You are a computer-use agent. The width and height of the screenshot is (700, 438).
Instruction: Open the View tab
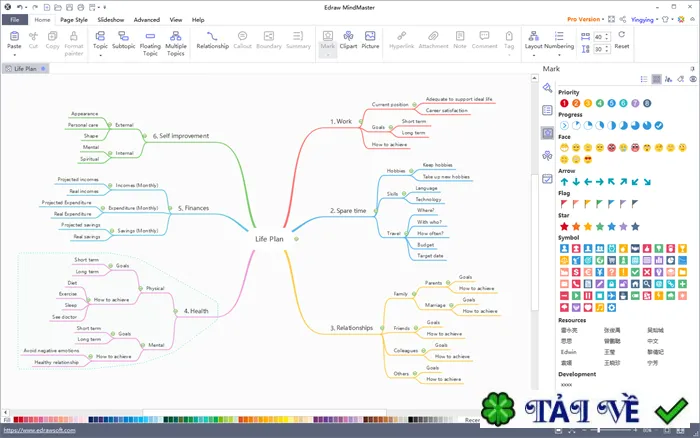point(175,20)
